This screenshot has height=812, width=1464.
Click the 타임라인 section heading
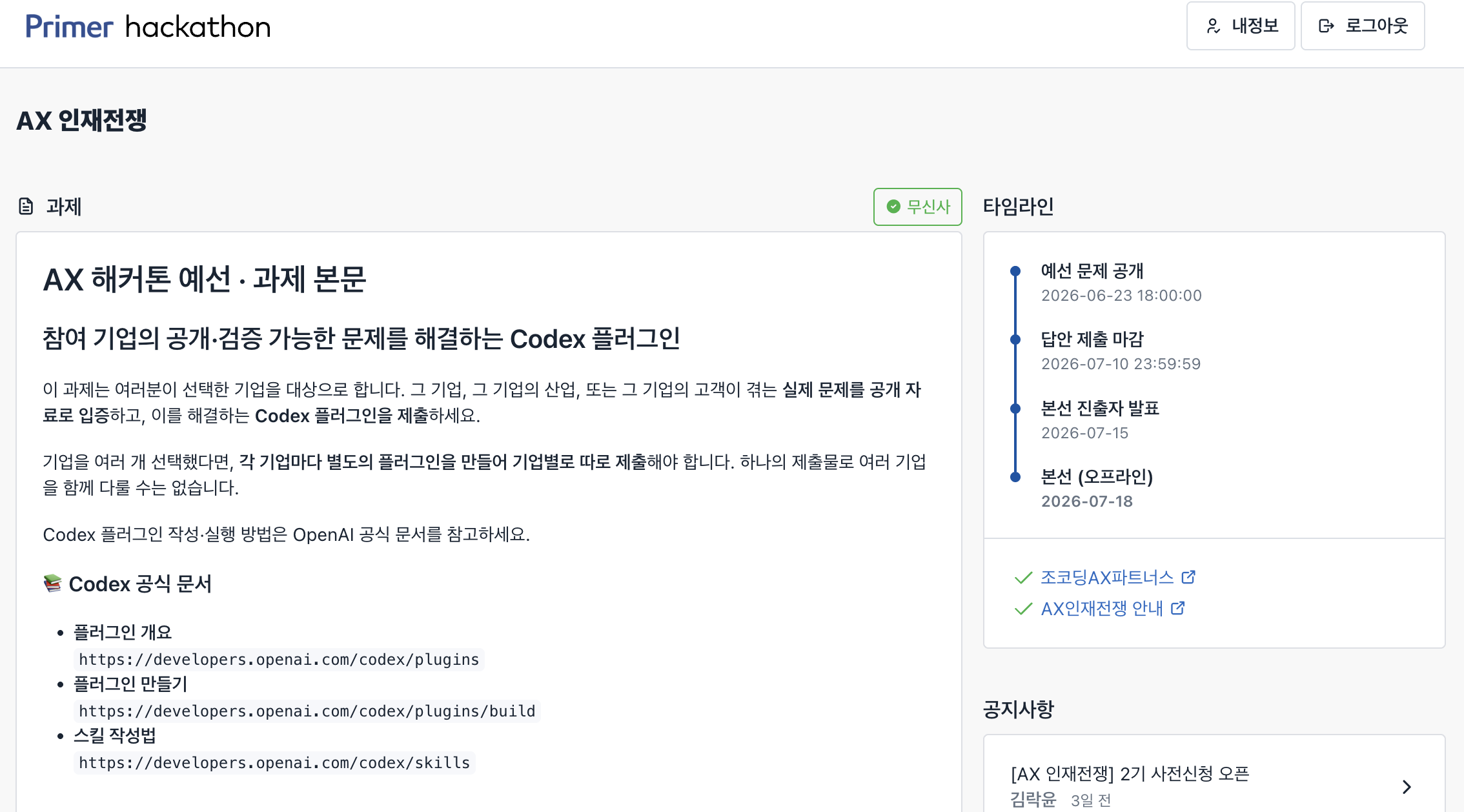tap(1018, 207)
